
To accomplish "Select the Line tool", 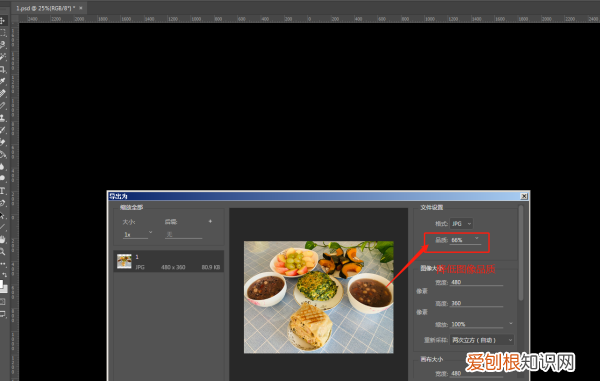I will coord(3,227).
